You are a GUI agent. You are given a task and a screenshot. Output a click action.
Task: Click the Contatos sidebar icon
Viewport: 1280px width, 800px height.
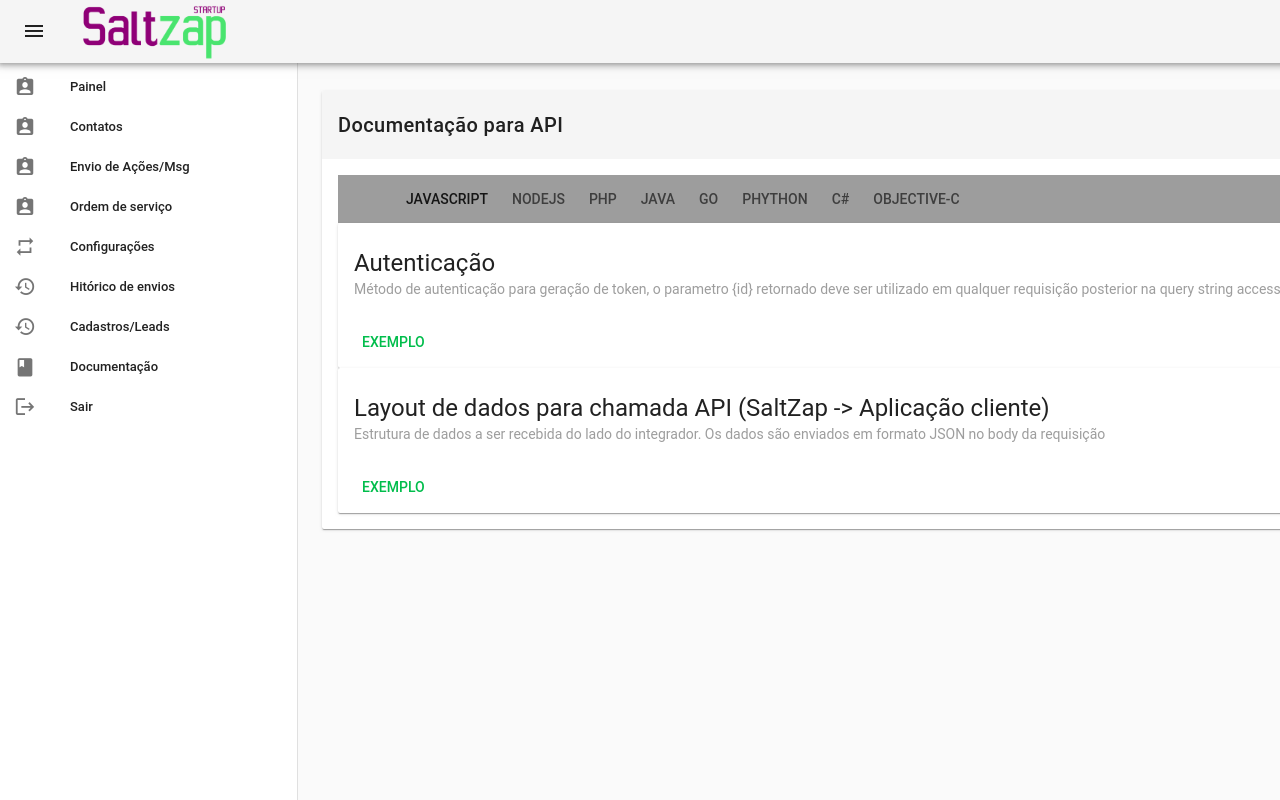[x=25, y=127]
